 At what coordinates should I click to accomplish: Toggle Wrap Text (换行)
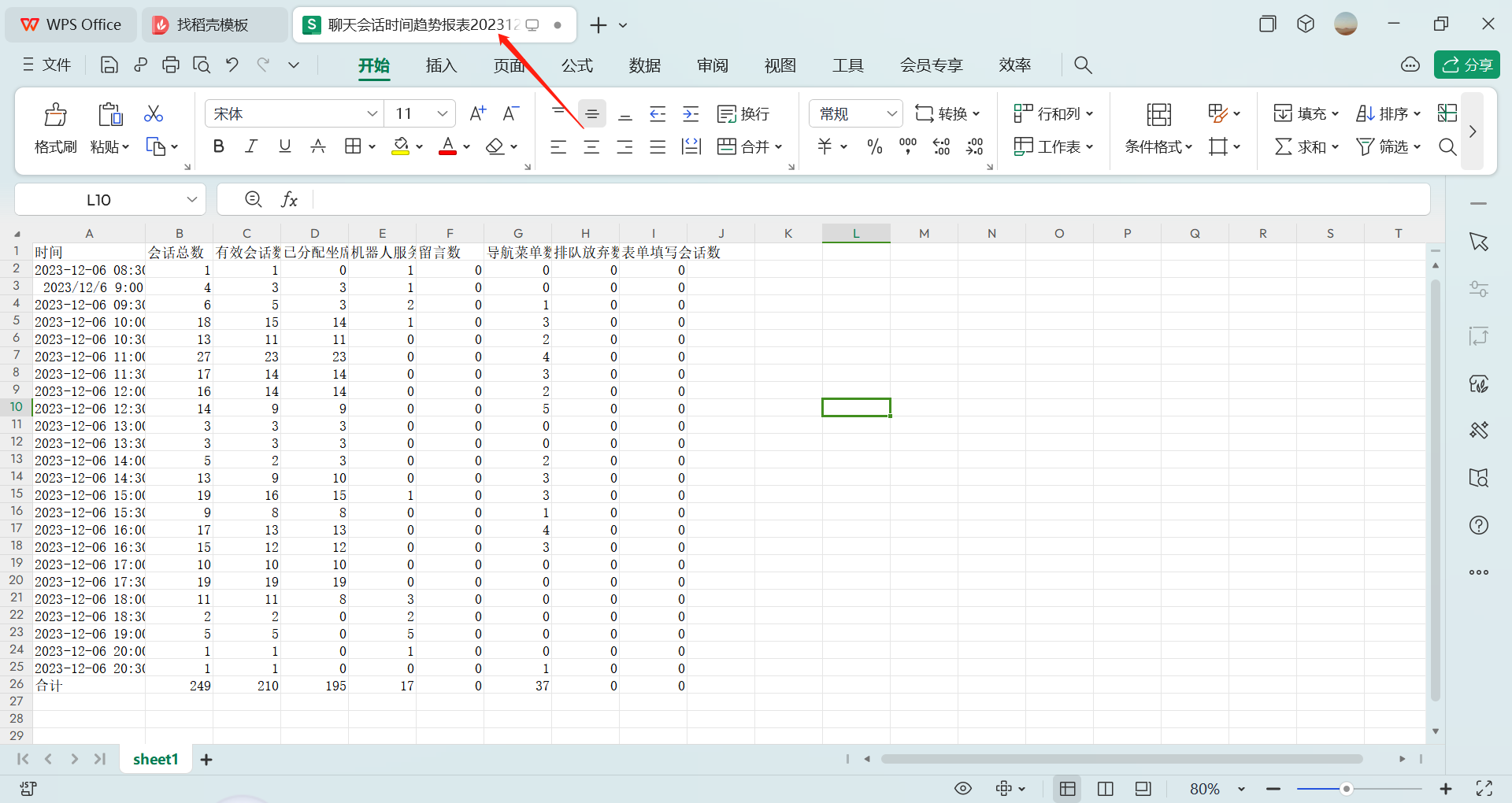click(743, 114)
